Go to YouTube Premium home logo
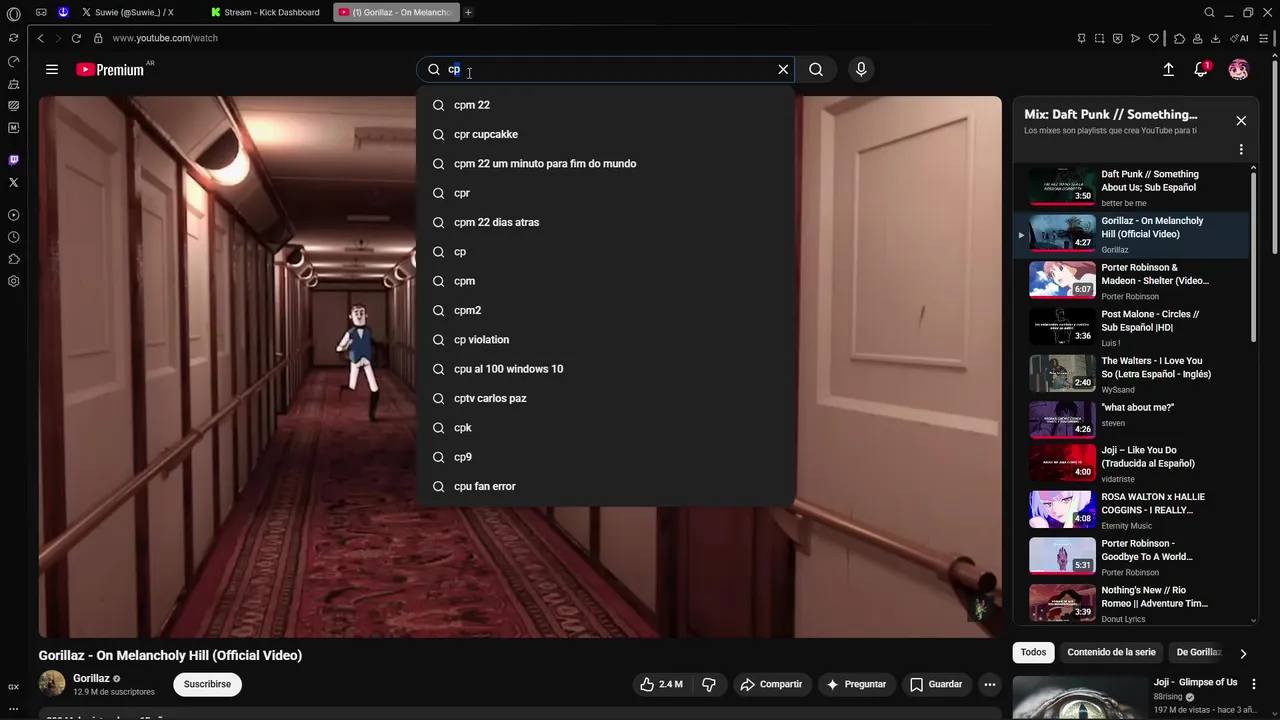1280x720 pixels. coord(111,69)
